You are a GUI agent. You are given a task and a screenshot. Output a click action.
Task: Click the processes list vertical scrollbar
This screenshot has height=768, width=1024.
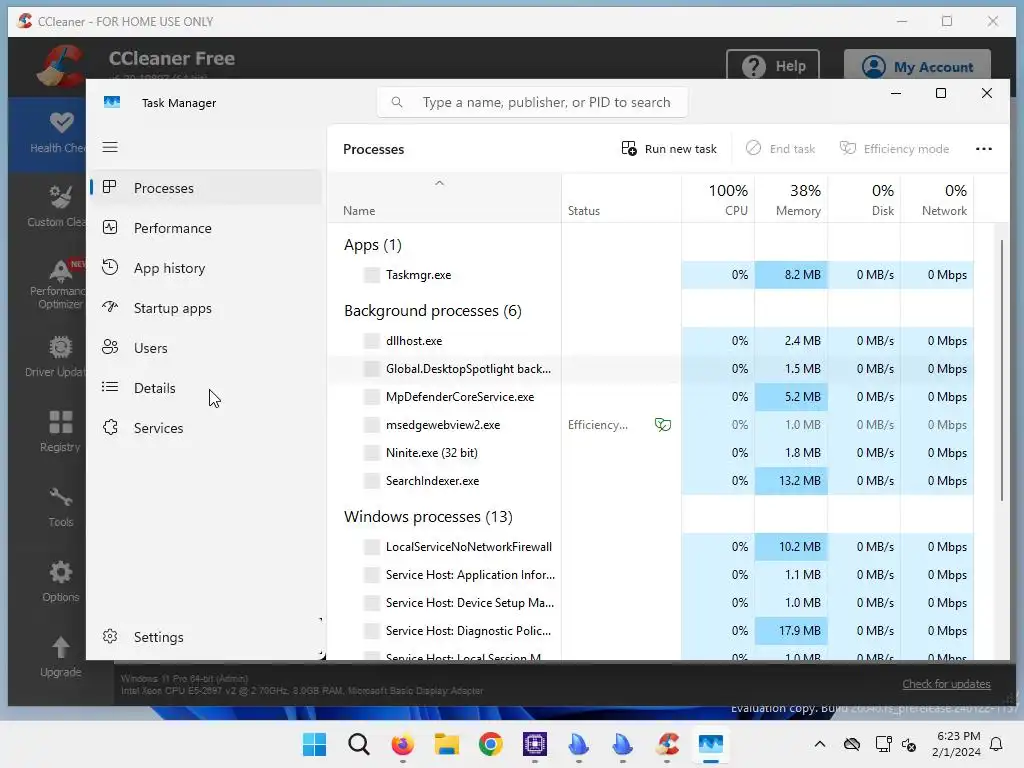(x=1002, y=371)
